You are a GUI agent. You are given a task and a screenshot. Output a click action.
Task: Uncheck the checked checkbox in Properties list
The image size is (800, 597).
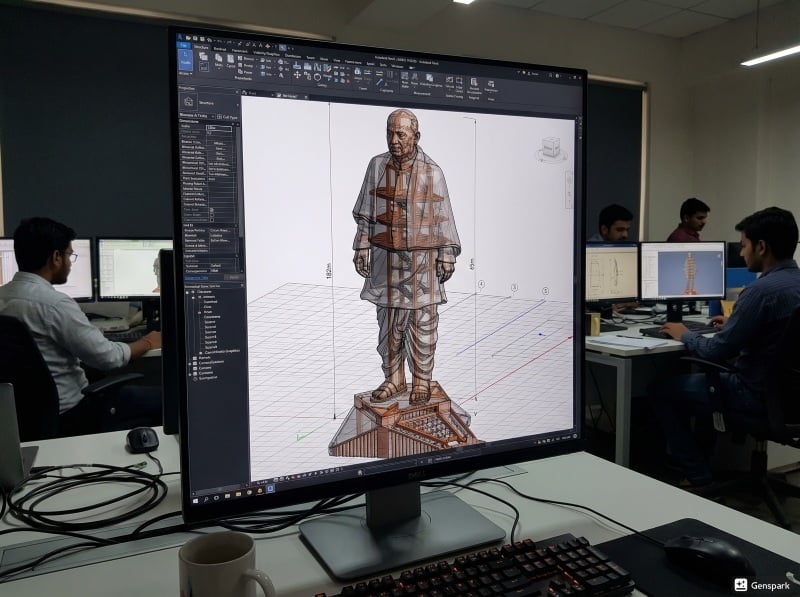pyautogui.click(x=212, y=210)
